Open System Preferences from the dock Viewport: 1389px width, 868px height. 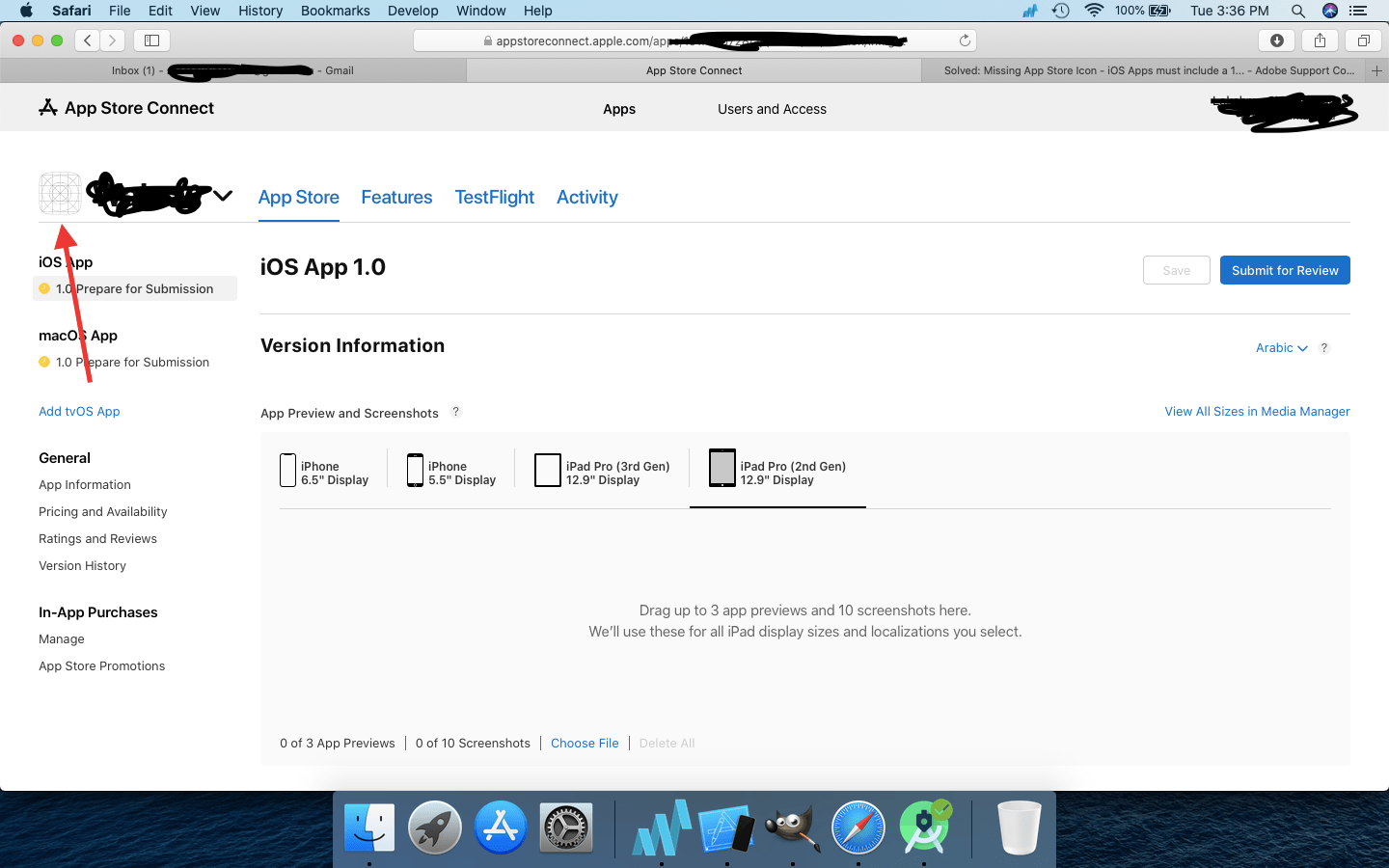coord(566,827)
